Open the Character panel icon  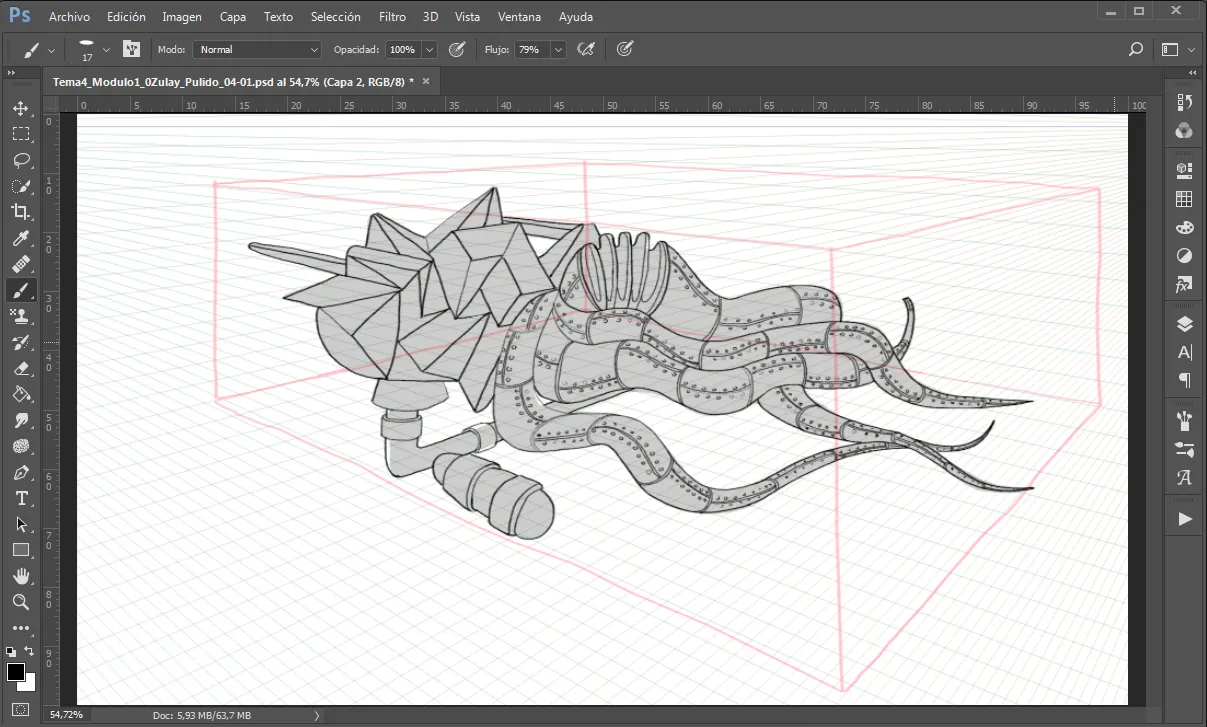point(1185,352)
